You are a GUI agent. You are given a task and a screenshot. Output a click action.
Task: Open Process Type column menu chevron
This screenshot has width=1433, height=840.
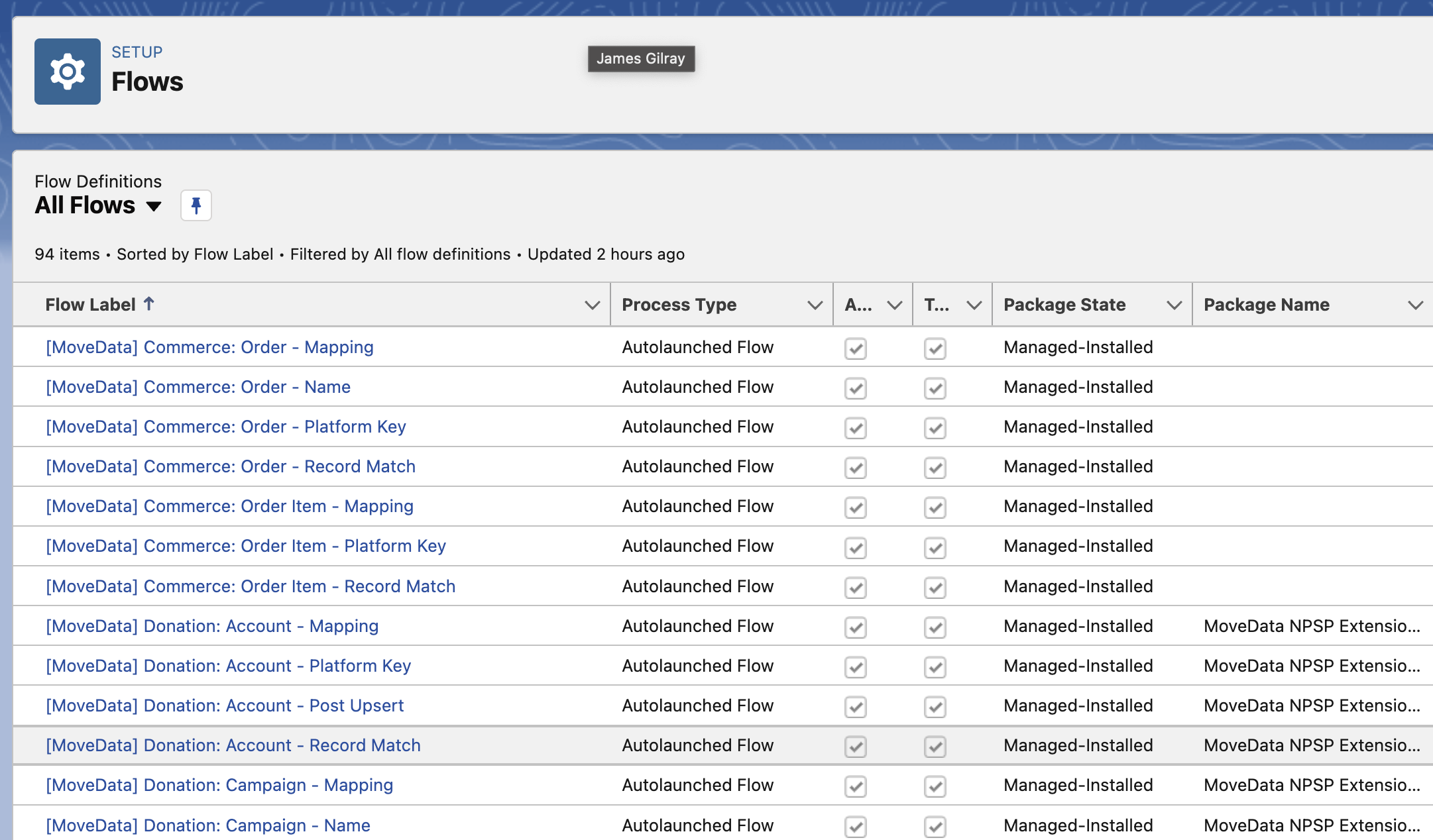pyautogui.click(x=815, y=305)
